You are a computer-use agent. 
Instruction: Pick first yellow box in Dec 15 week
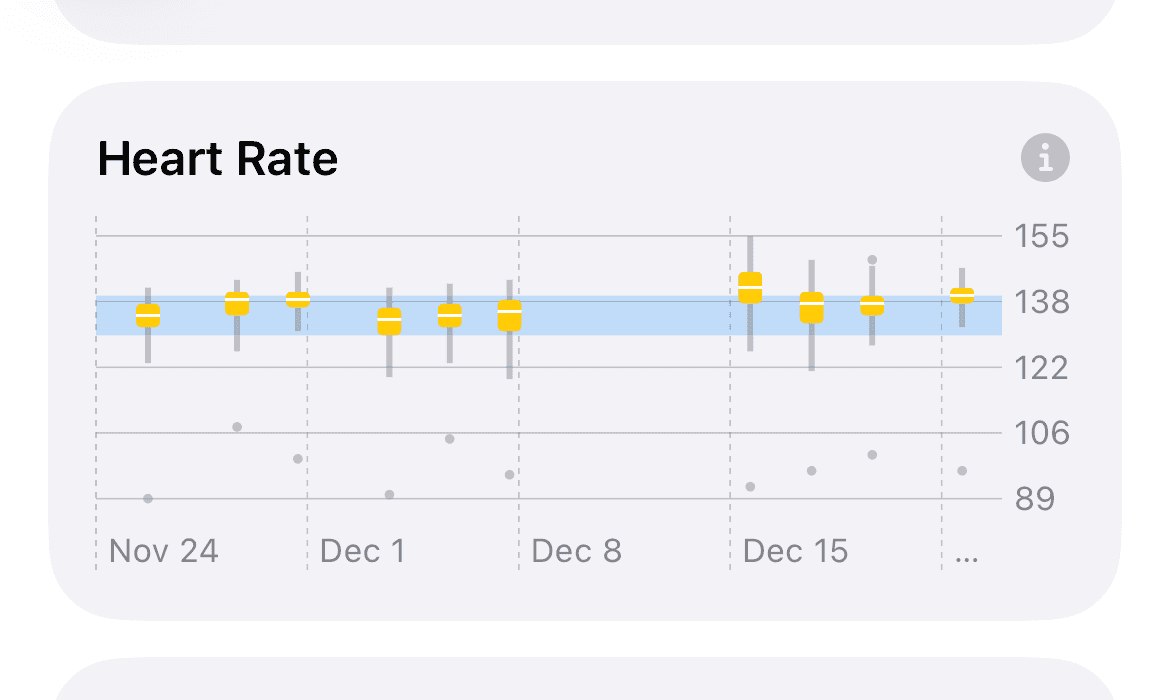point(750,287)
